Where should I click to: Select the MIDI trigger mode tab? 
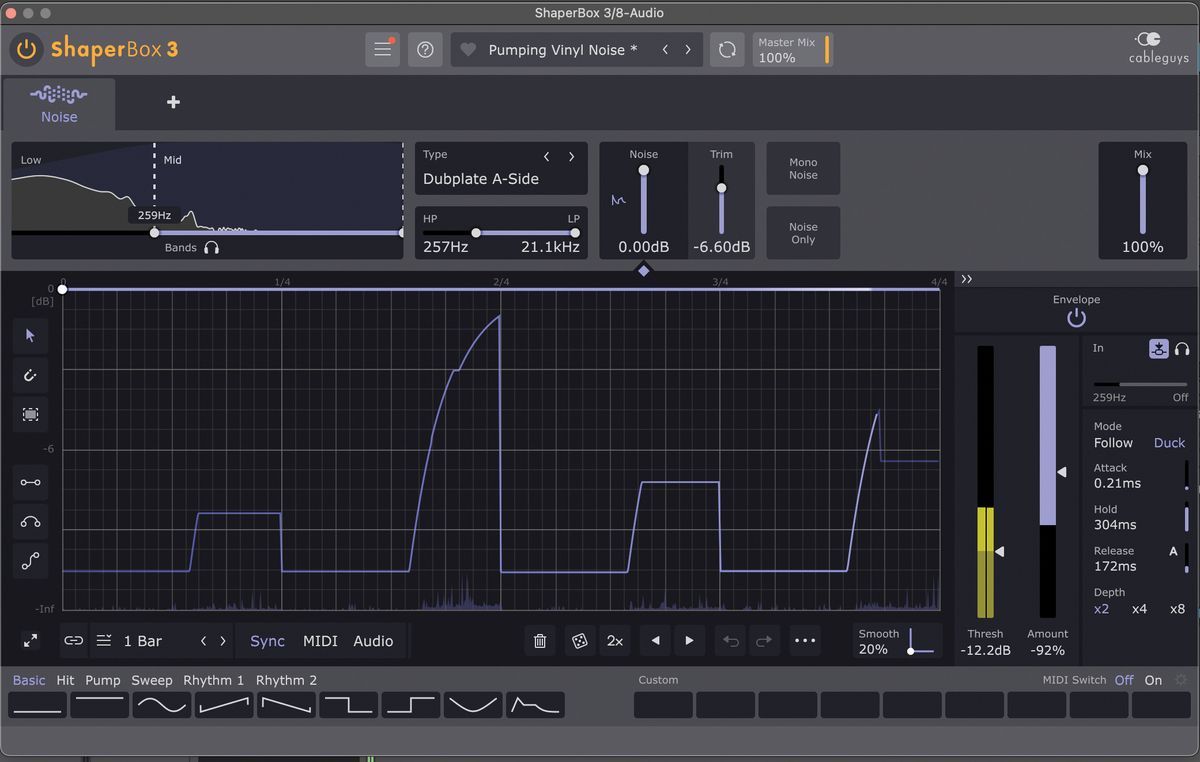(x=322, y=640)
